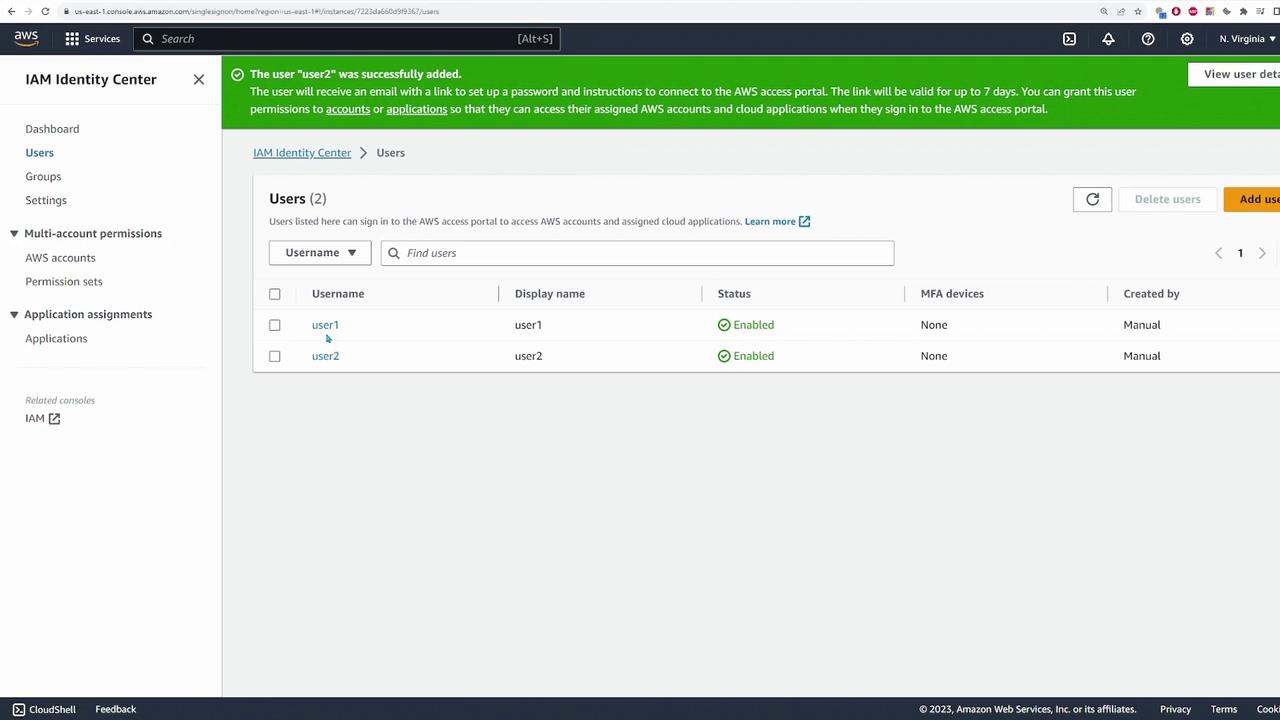Toggle the select-all users checkbox

[x=275, y=294]
